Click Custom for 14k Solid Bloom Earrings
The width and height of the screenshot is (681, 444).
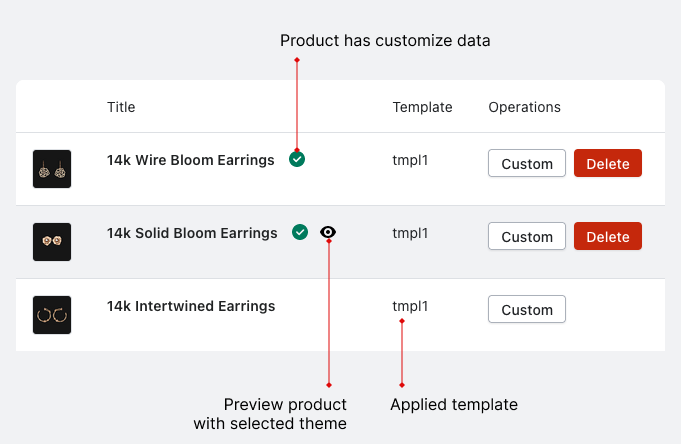[x=527, y=237]
